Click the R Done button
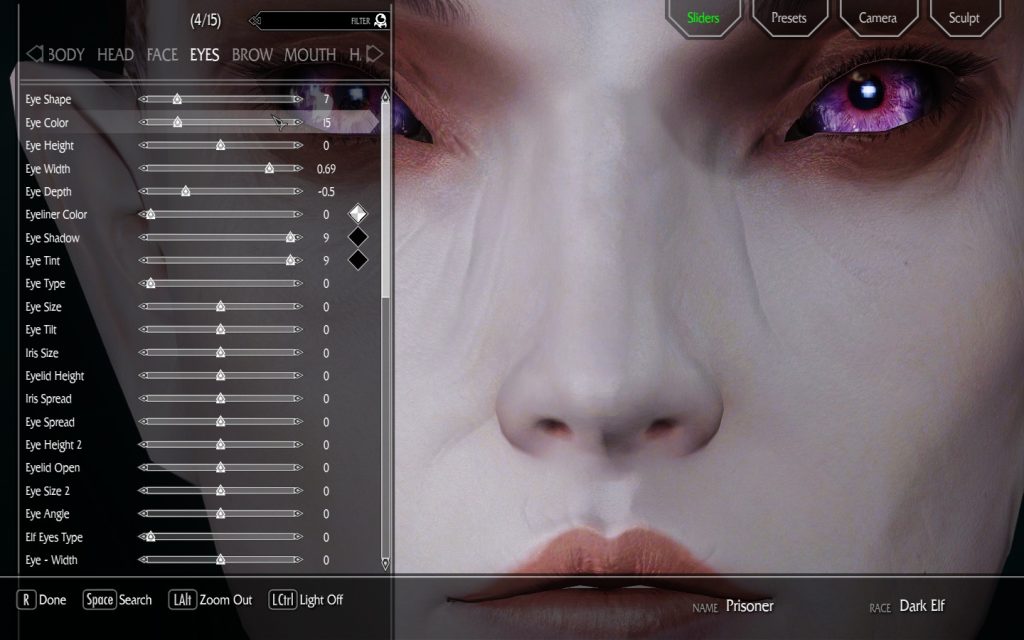1024x640 pixels. click(42, 600)
